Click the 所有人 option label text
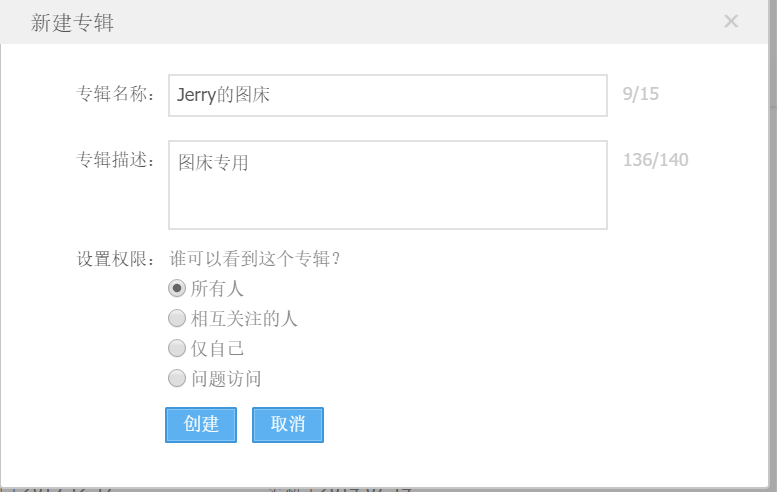Image resolution: width=777 pixels, height=492 pixels. 217,289
